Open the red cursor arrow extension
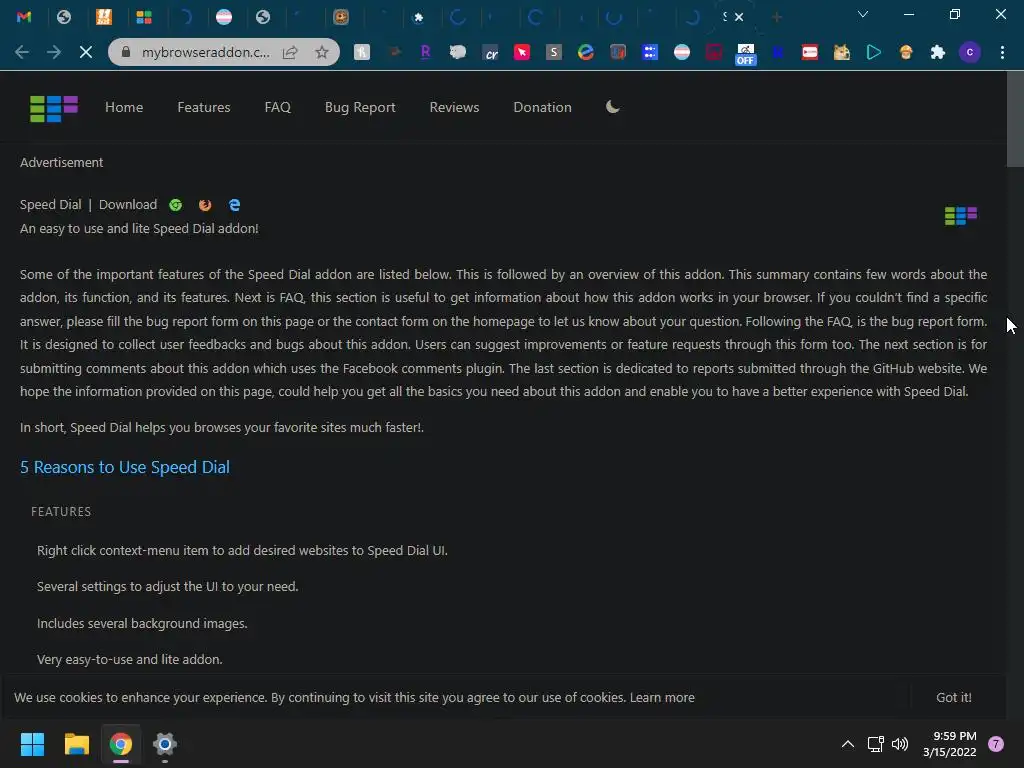 point(522,52)
